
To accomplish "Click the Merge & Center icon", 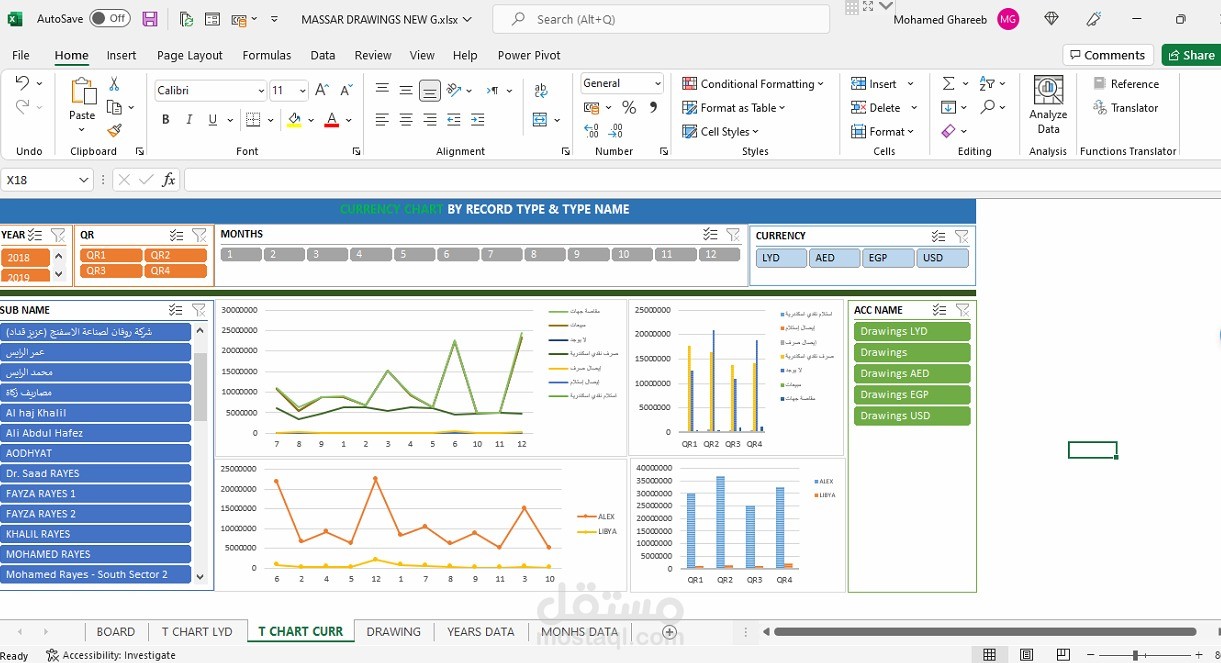I will pos(540,120).
